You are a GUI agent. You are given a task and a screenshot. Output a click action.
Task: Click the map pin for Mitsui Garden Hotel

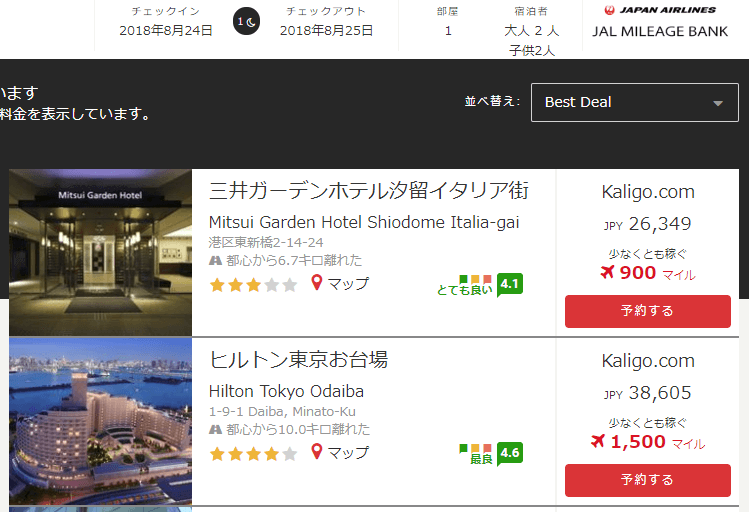[x=317, y=283]
